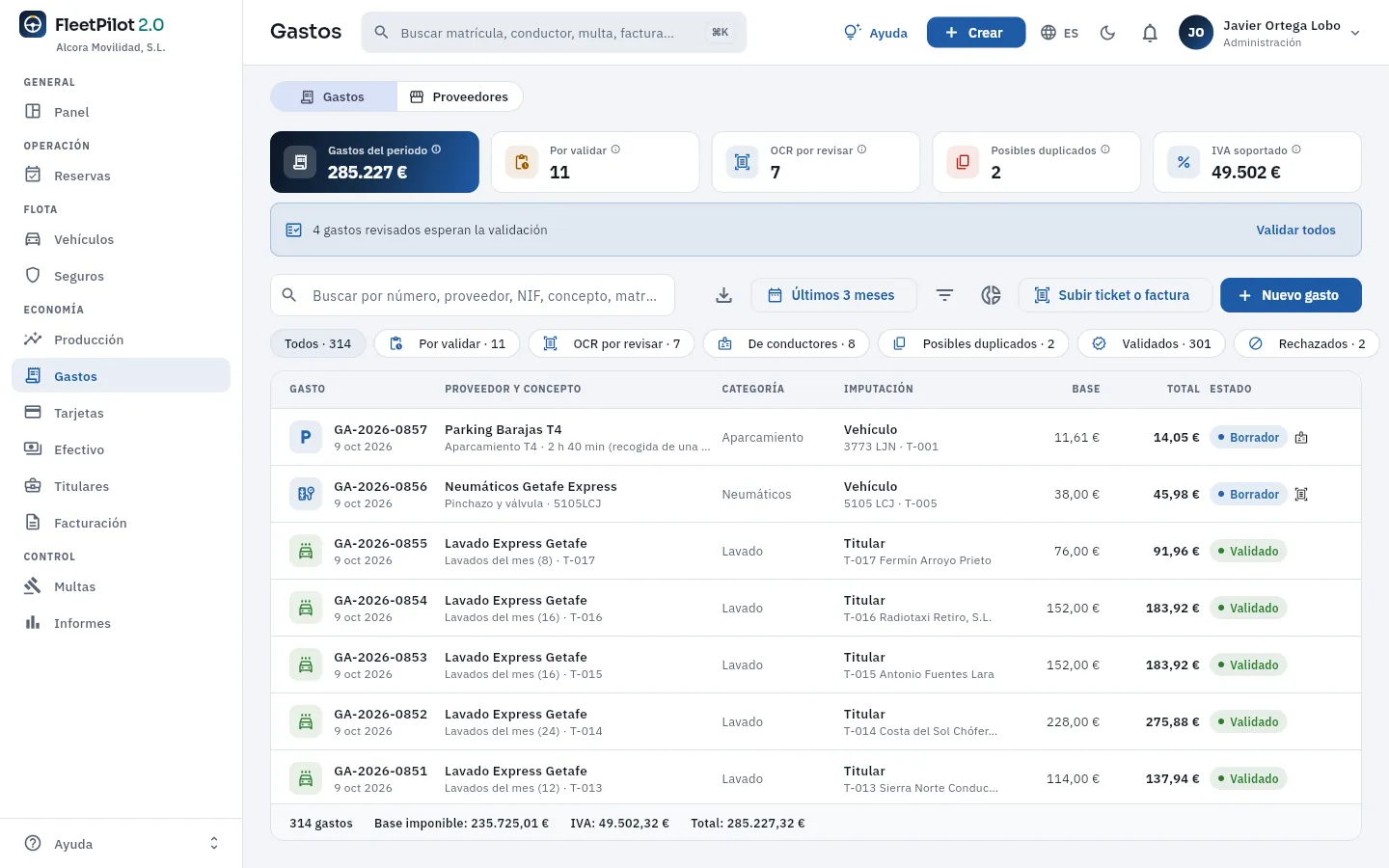Click Nuevo gasto button

pyautogui.click(x=1291, y=295)
